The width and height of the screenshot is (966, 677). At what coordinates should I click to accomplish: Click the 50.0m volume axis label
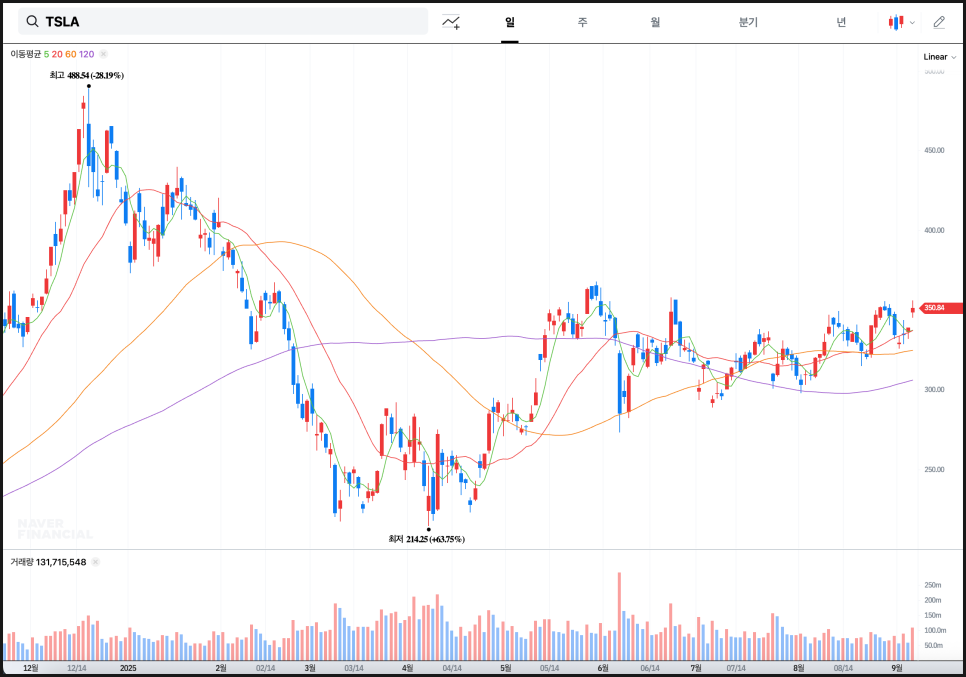tap(933, 645)
